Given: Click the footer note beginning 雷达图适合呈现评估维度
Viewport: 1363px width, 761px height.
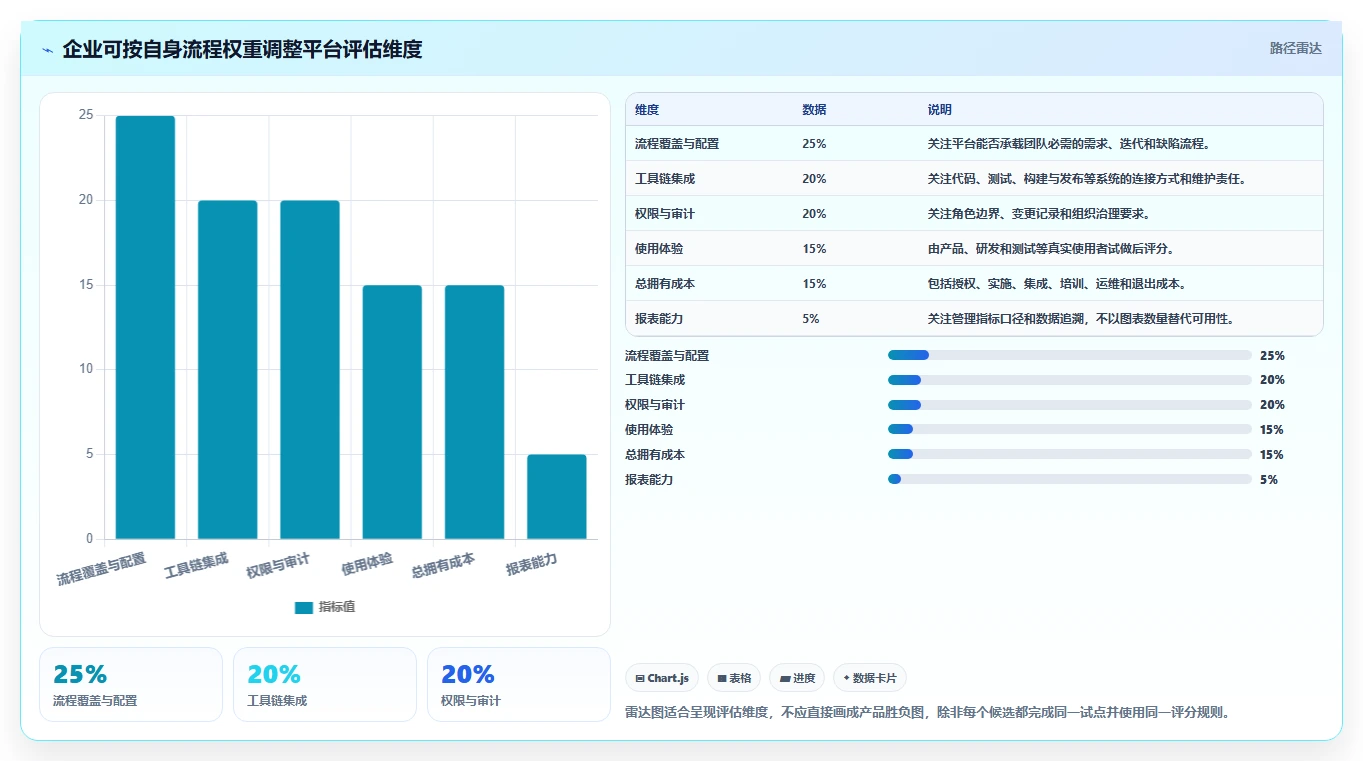Looking at the screenshot, I should [927, 713].
